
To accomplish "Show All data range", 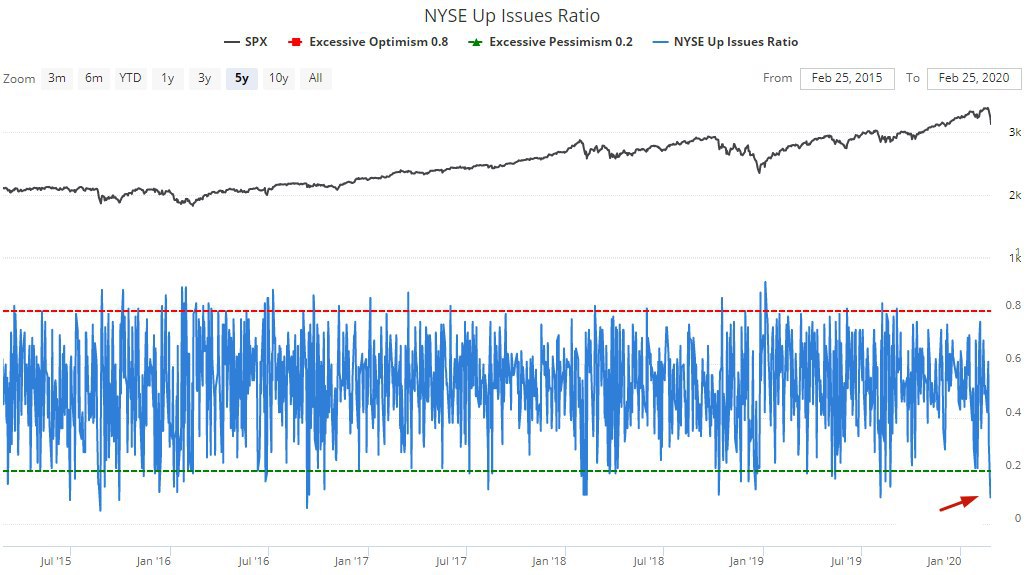I will [x=315, y=78].
